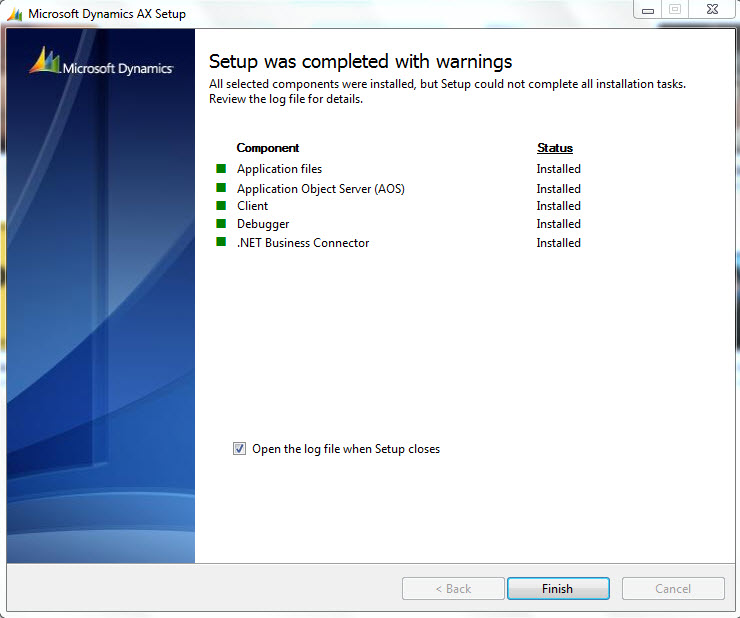
Task: Click Installed status for .NET Business Connector
Action: [x=558, y=243]
